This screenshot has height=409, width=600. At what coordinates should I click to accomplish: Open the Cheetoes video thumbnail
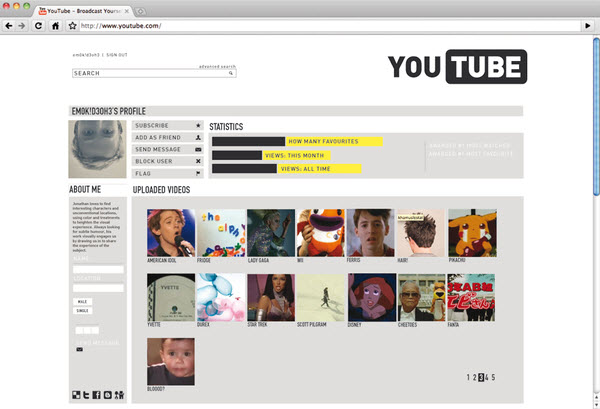[x=422, y=297]
